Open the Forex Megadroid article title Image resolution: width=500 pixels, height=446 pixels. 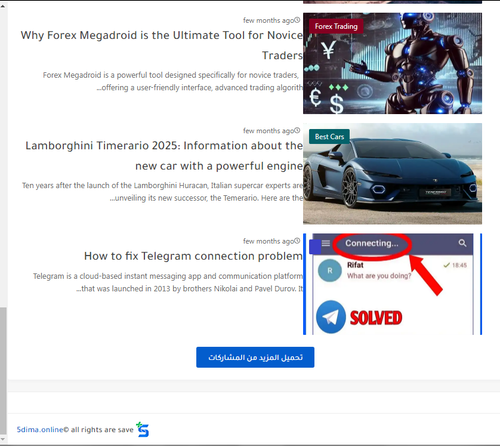point(162,45)
